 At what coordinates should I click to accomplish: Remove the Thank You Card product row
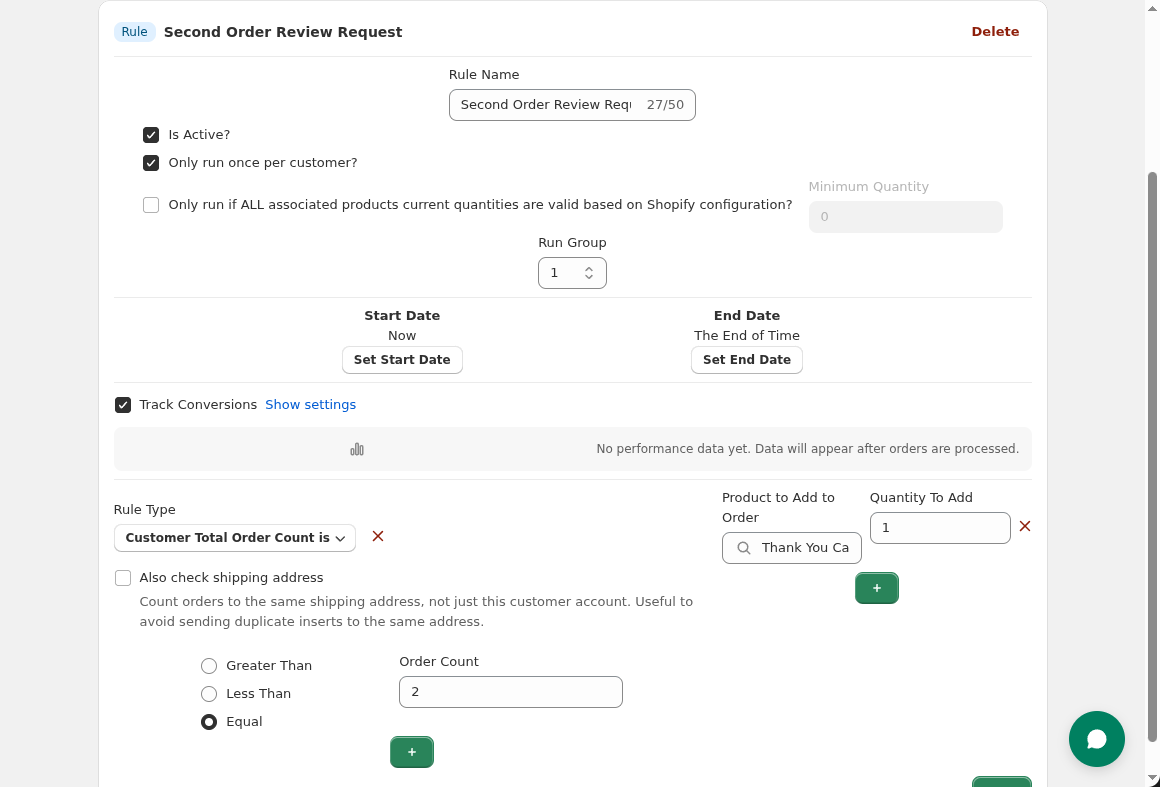click(1024, 526)
